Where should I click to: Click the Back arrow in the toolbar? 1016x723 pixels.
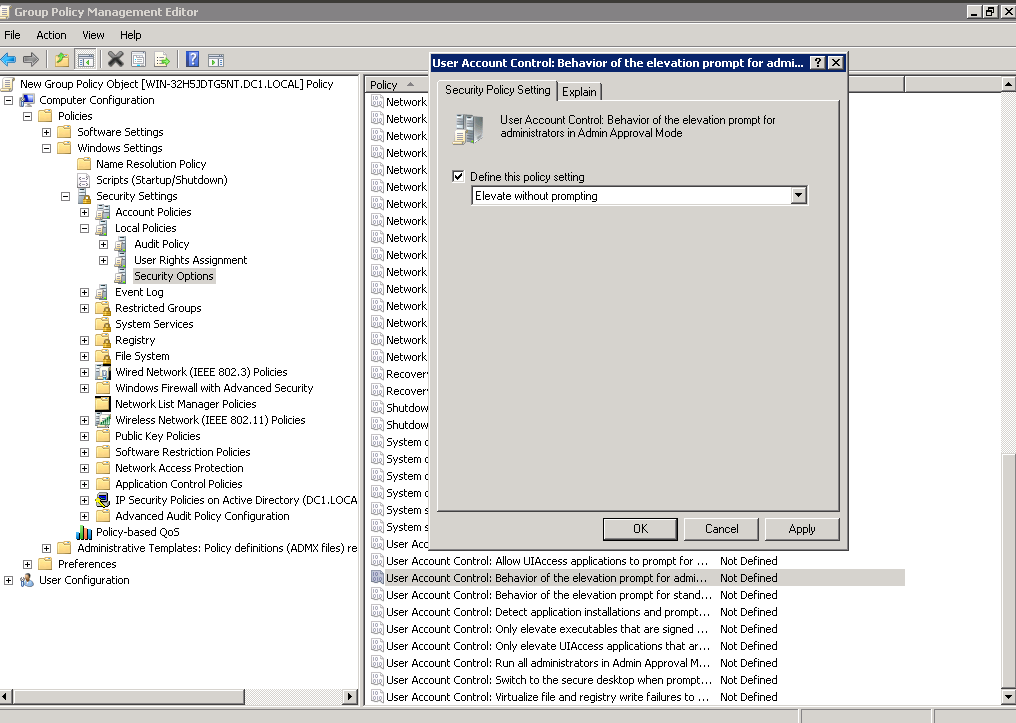pyautogui.click(x=9, y=59)
